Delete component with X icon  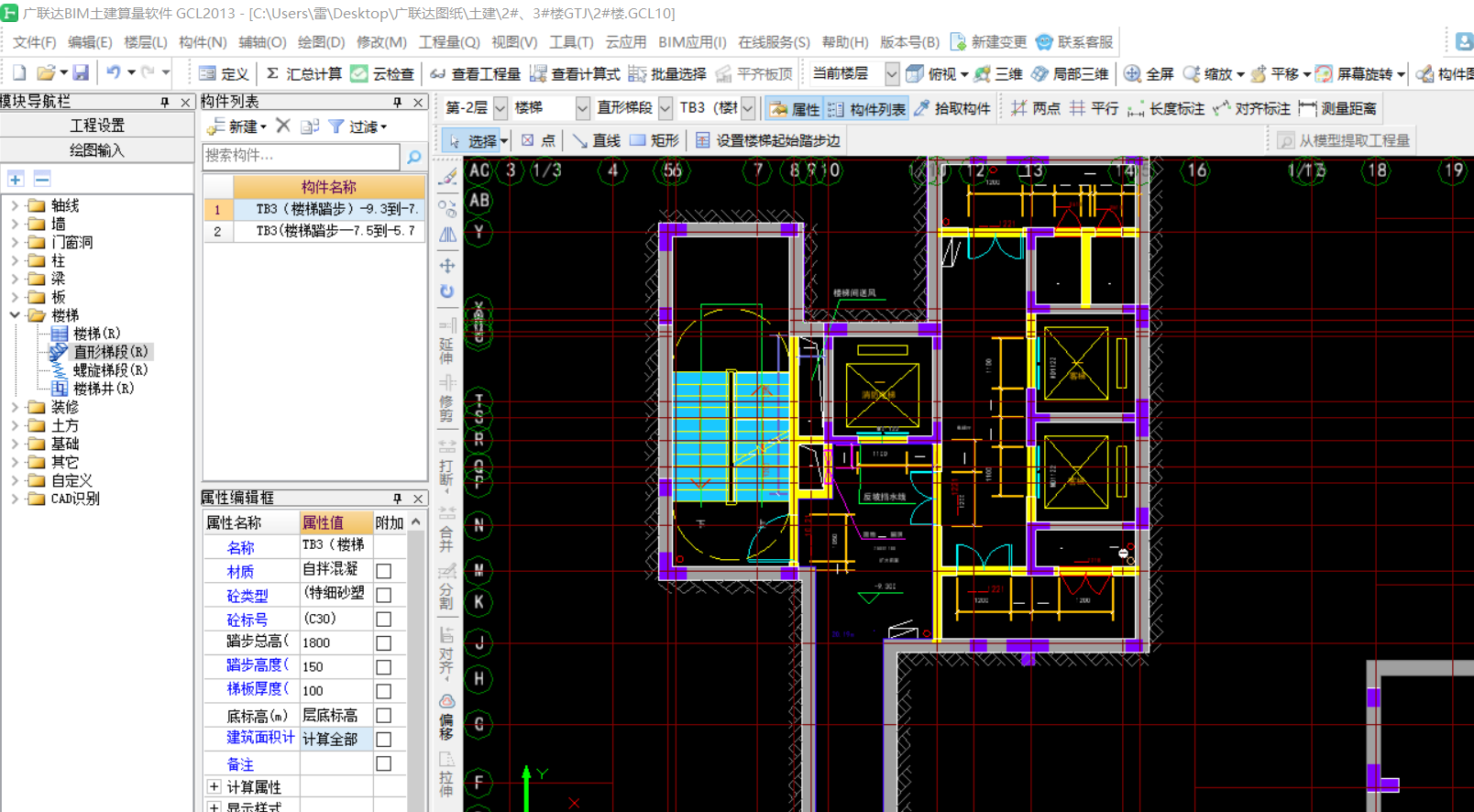click(x=283, y=126)
